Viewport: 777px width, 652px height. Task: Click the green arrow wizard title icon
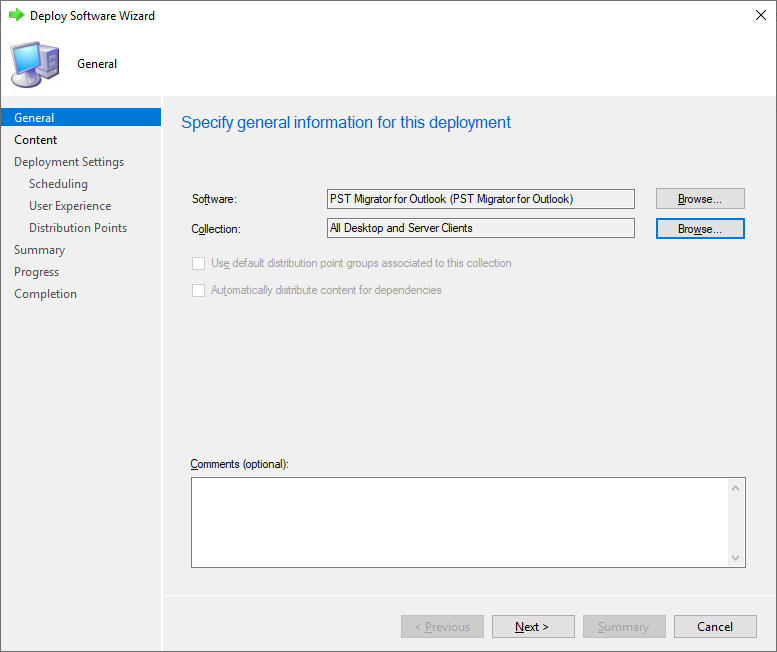(x=16, y=15)
